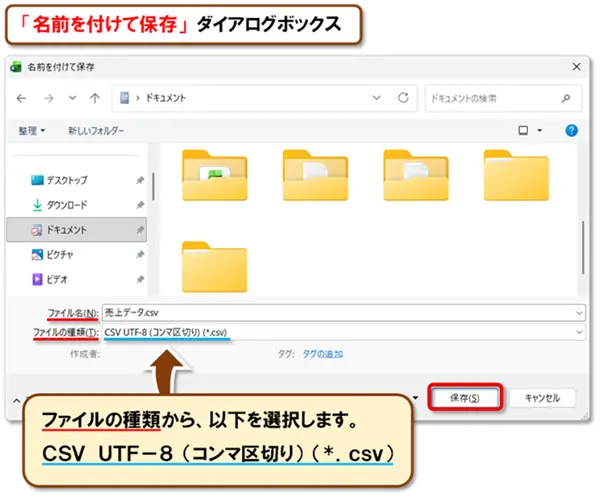
Task: Go back with the left arrow
Action: coord(21,99)
